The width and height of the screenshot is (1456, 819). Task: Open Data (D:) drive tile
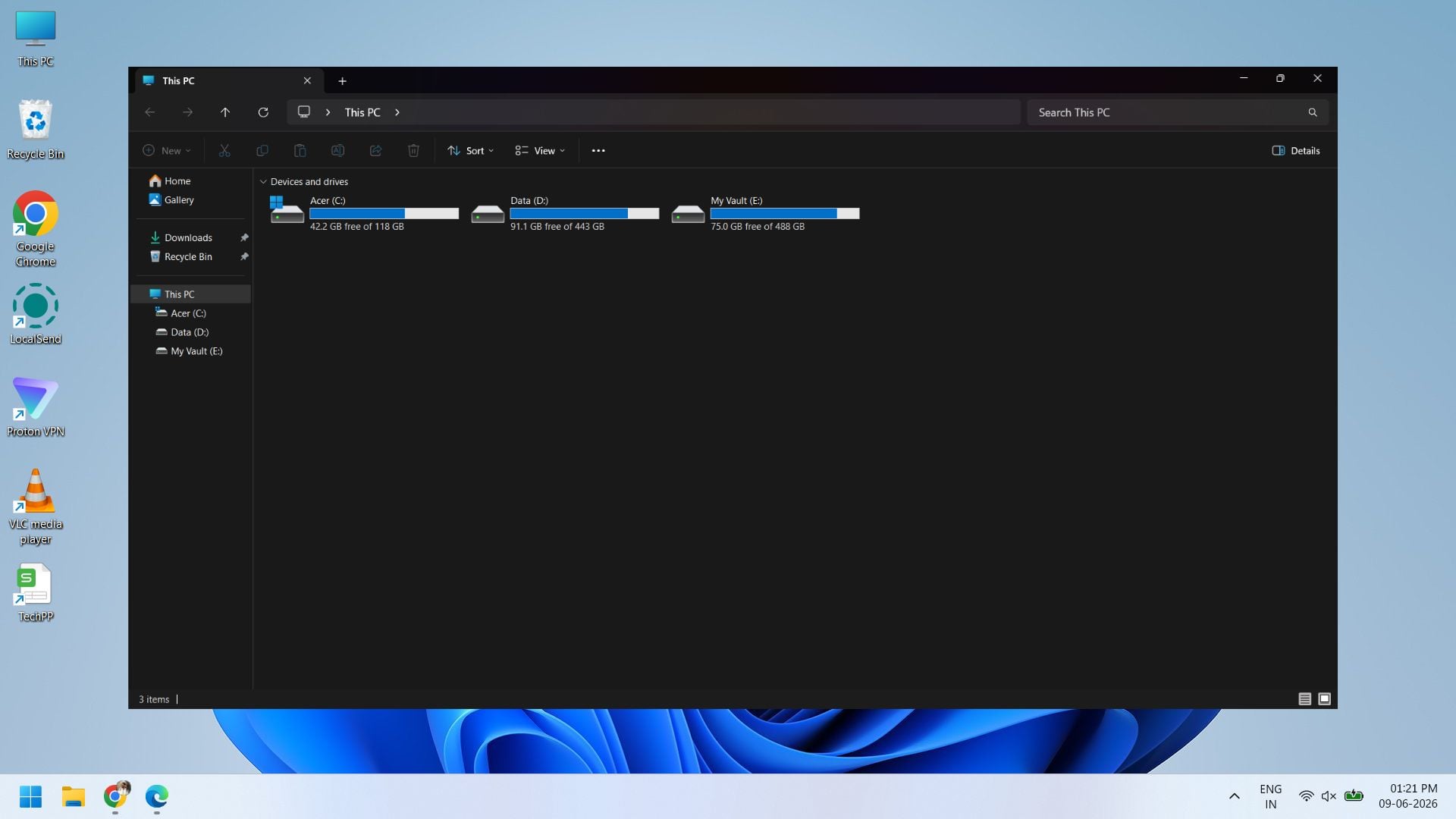pyautogui.click(x=565, y=213)
